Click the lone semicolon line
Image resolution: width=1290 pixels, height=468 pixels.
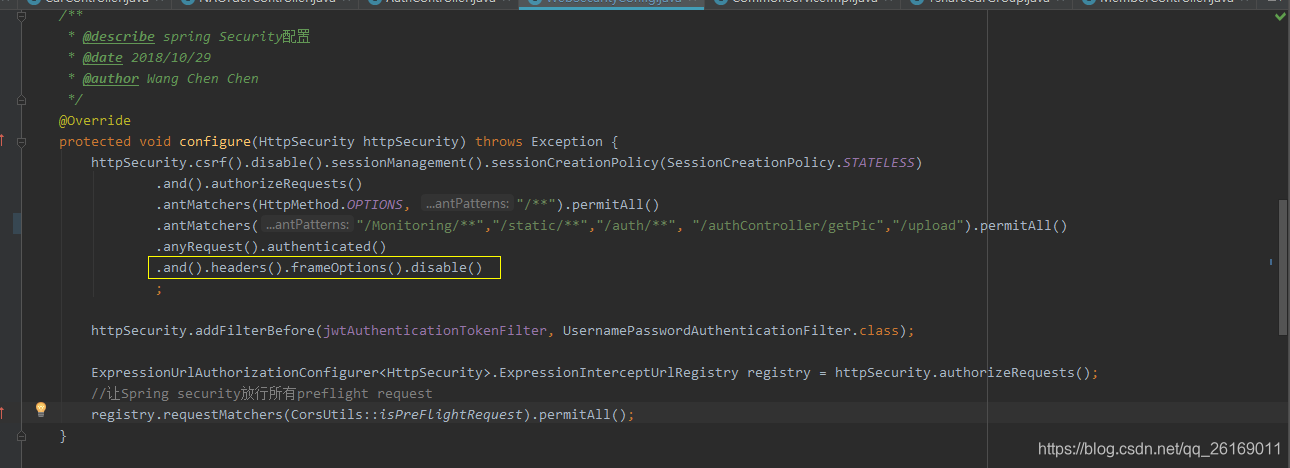point(158,288)
